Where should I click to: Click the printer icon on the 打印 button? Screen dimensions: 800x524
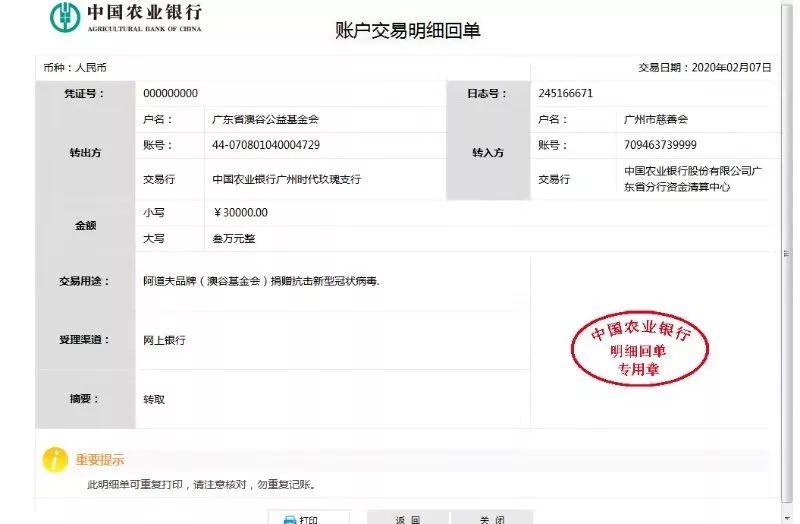(290, 520)
